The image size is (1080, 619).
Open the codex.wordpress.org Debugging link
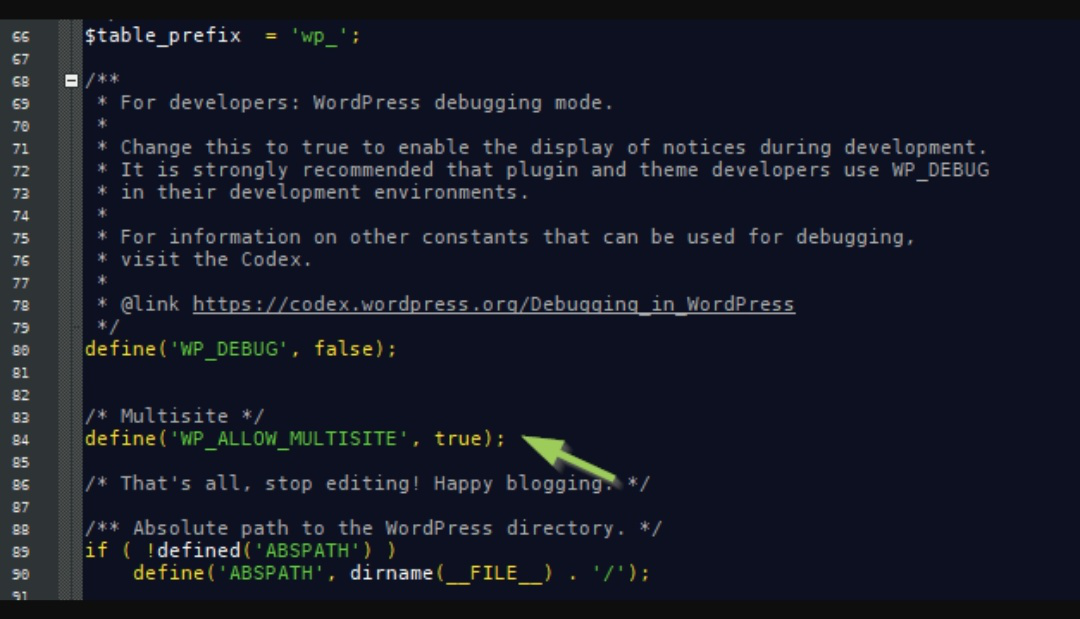493,304
